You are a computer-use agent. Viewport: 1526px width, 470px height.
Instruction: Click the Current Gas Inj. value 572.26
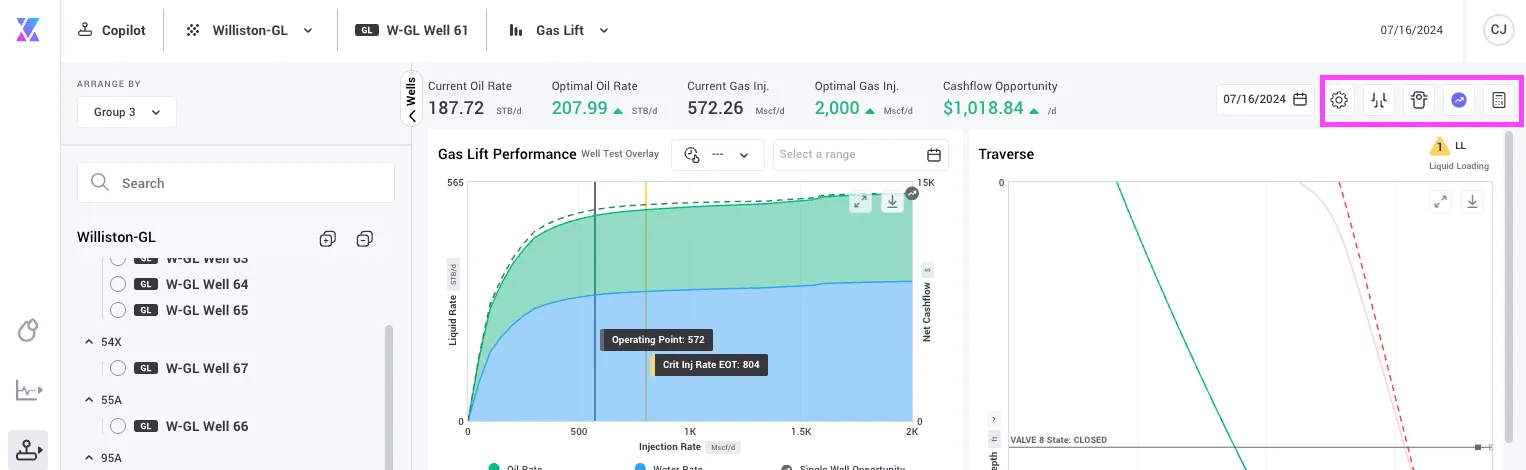click(x=715, y=108)
